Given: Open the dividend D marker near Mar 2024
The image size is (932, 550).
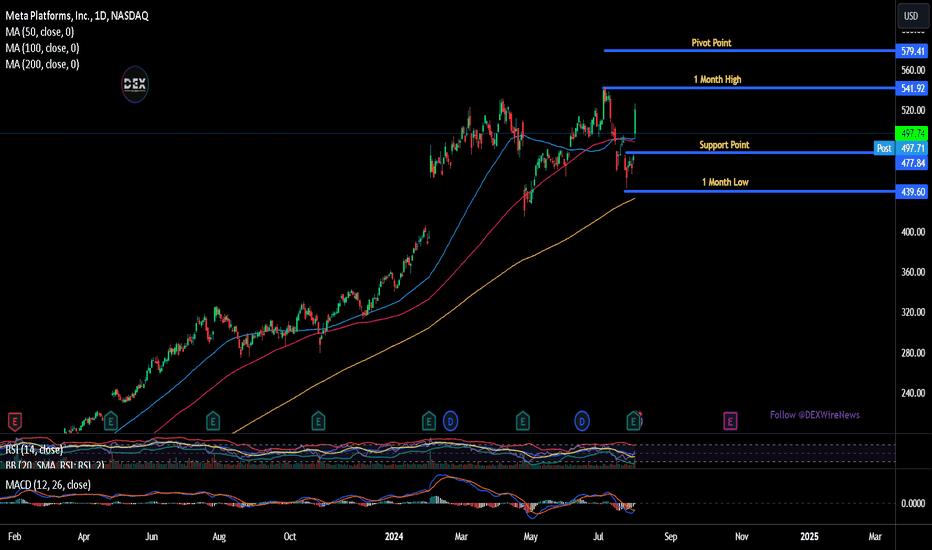Looking at the screenshot, I should [x=451, y=422].
